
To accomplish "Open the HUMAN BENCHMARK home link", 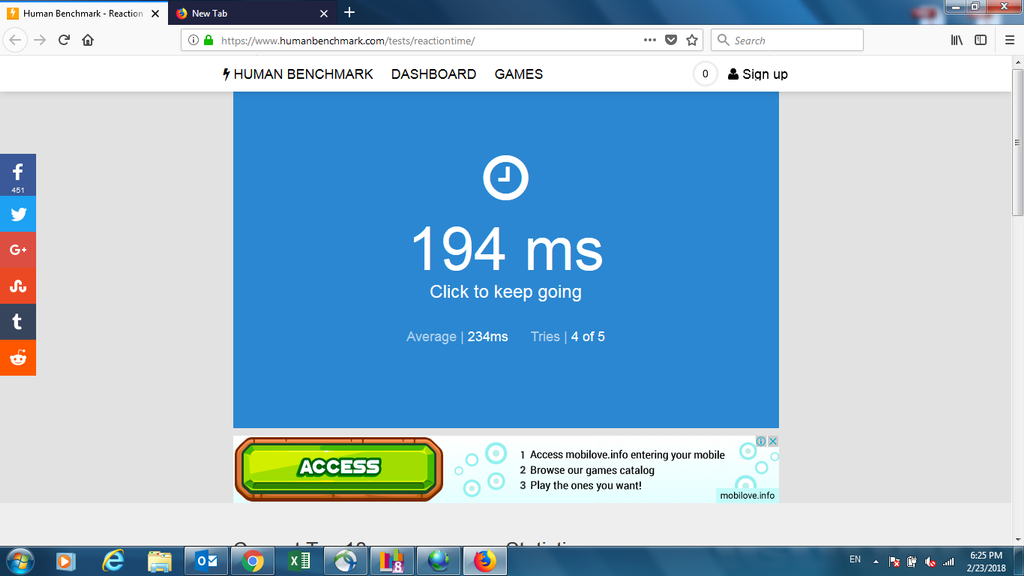I will [298, 74].
